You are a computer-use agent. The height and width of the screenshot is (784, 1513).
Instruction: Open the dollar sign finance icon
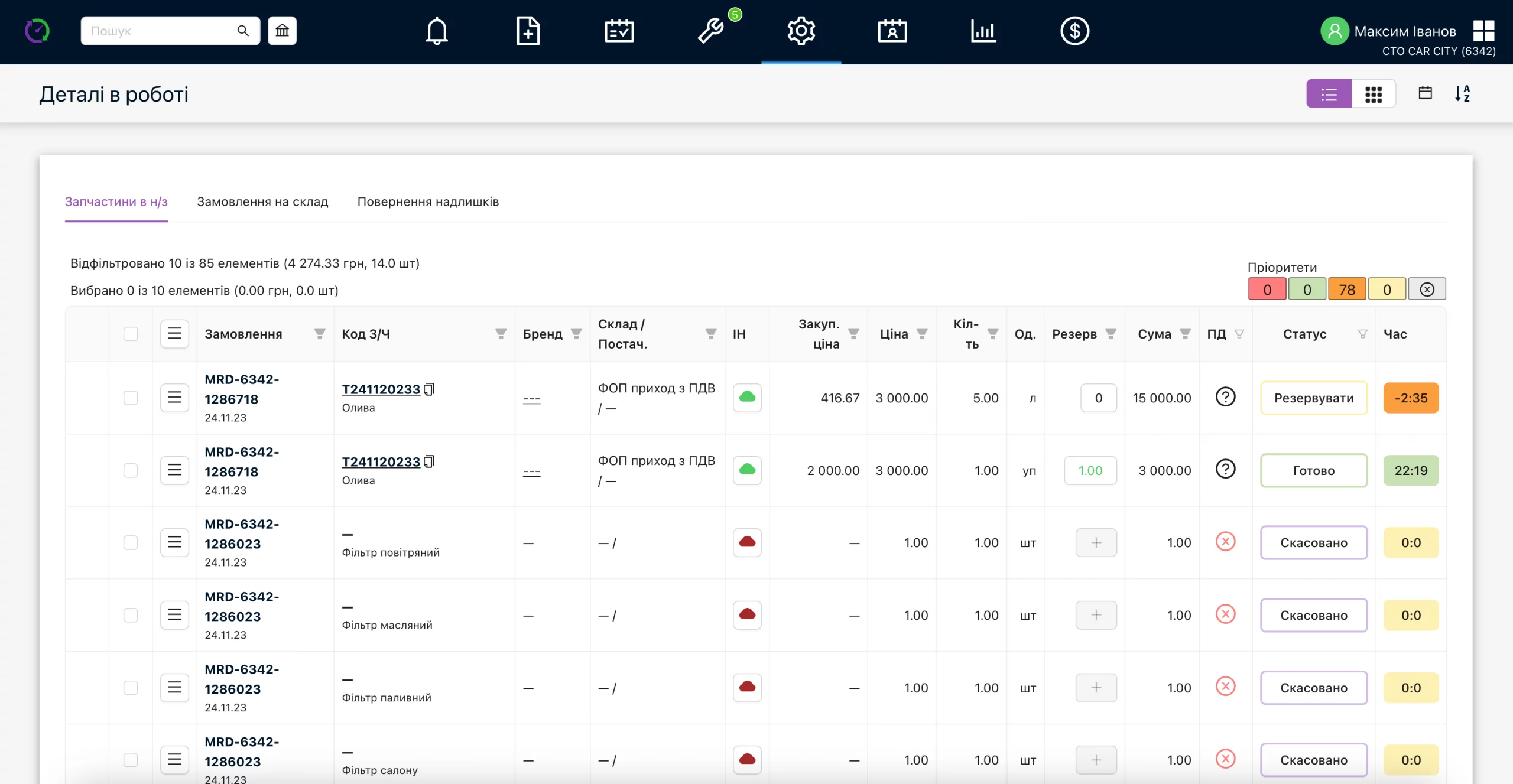pyautogui.click(x=1074, y=31)
